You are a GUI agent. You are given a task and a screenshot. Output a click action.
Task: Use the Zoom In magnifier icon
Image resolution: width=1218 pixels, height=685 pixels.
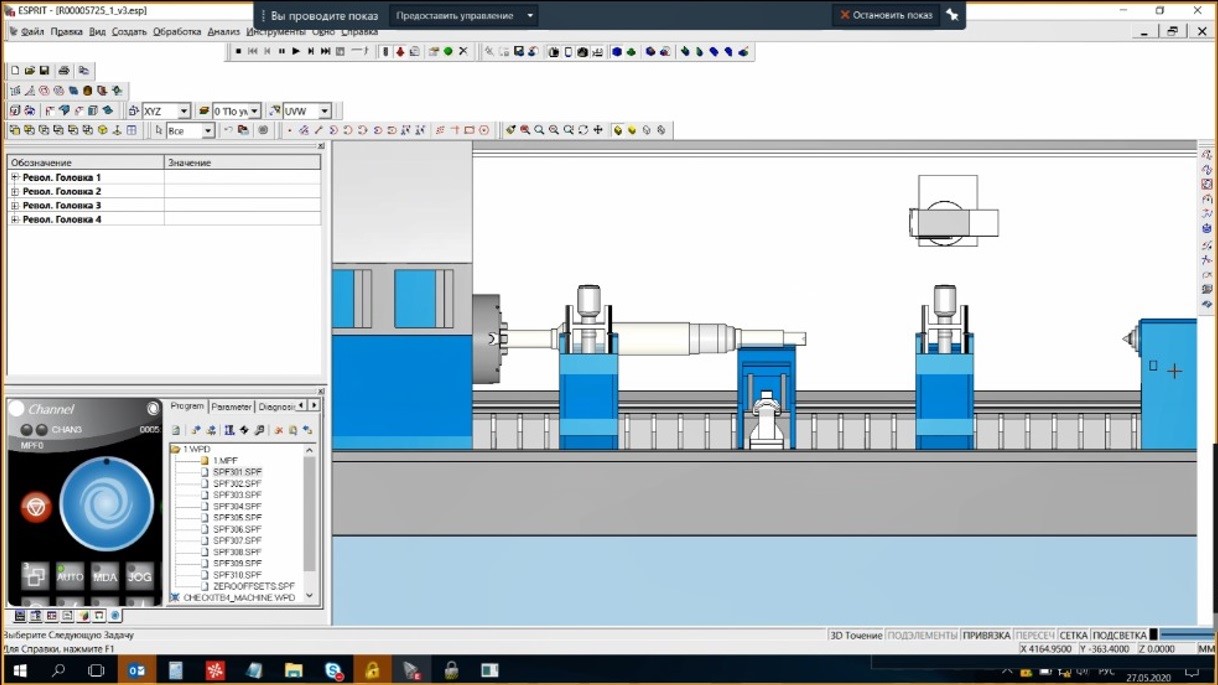tap(540, 130)
